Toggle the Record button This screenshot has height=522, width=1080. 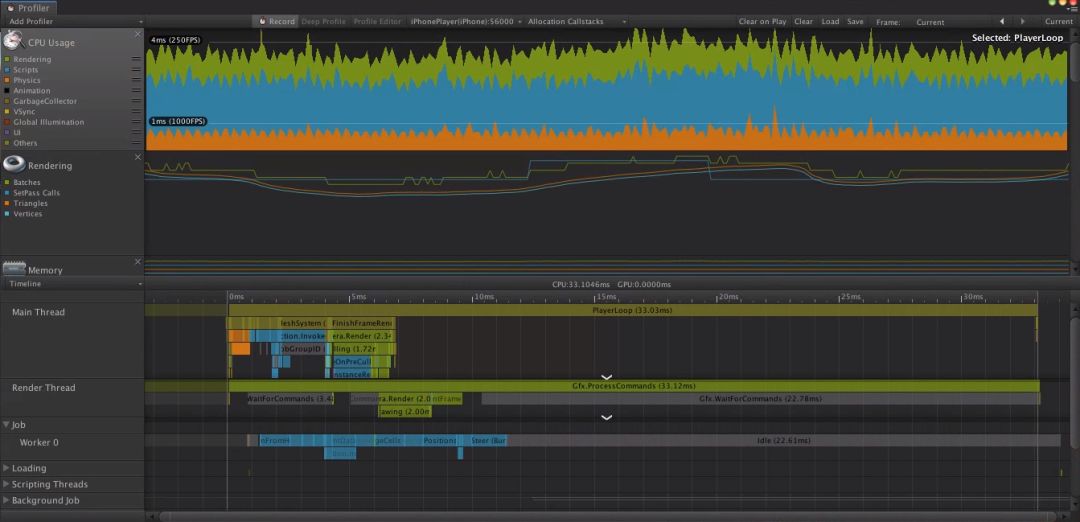click(277, 21)
